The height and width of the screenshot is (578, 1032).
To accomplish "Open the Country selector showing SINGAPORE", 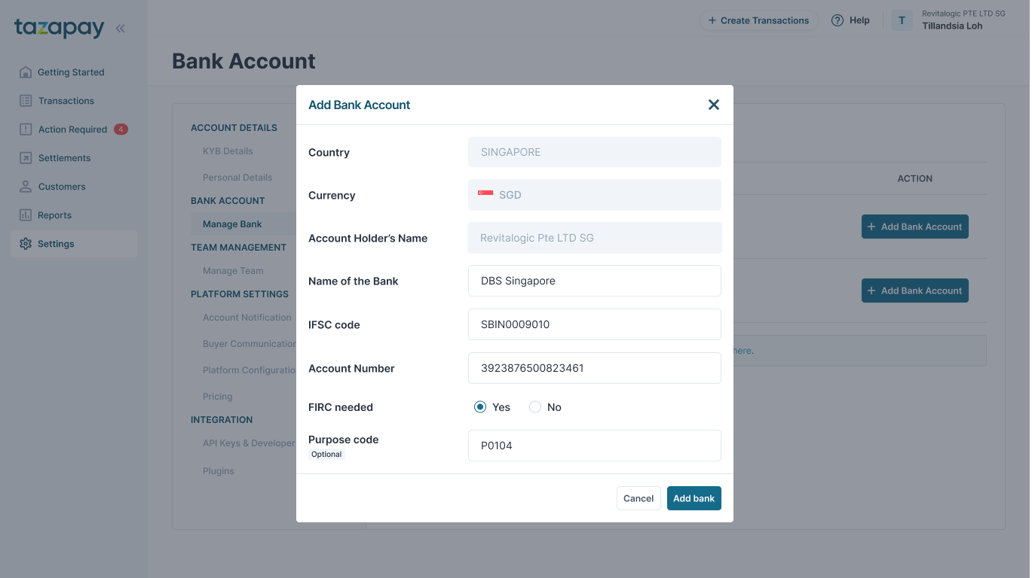I will (594, 152).
